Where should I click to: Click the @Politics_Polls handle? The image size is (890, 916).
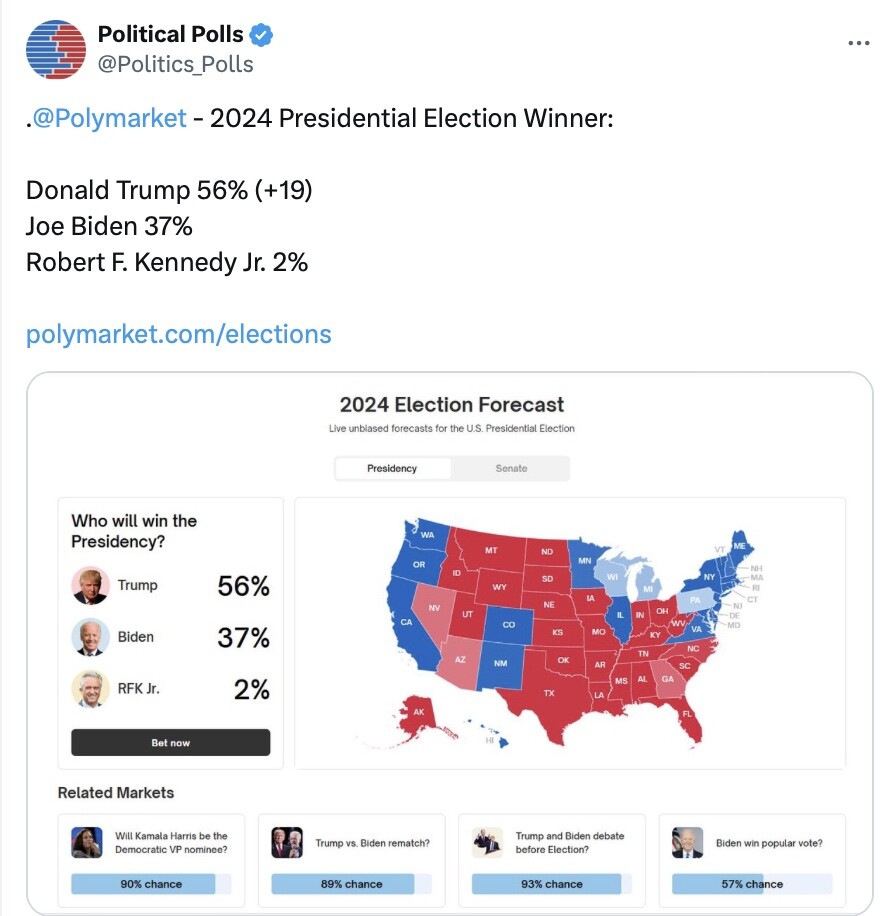point(175,64)
